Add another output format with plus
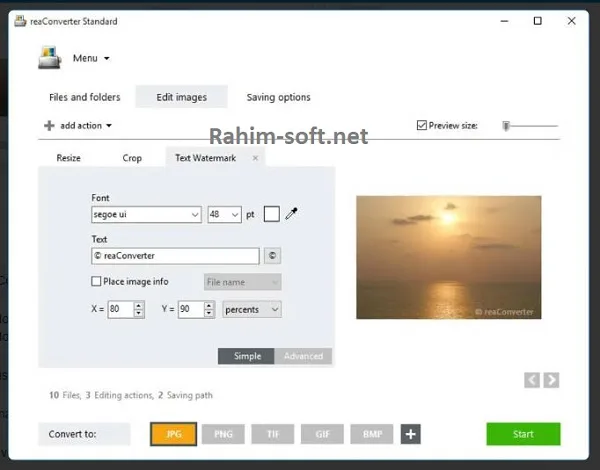600x470 pixels. click(411, 434)
